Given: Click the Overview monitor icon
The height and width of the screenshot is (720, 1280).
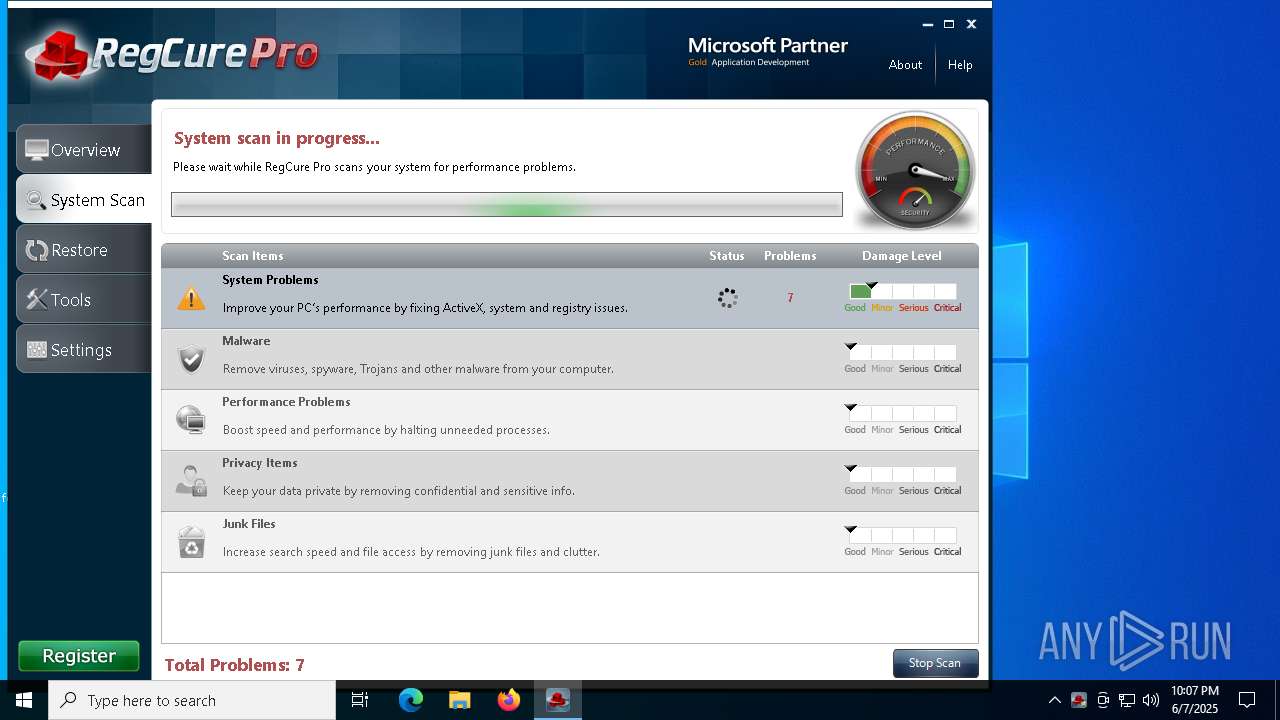Looking at the screenshot, I should pos(37,150).
